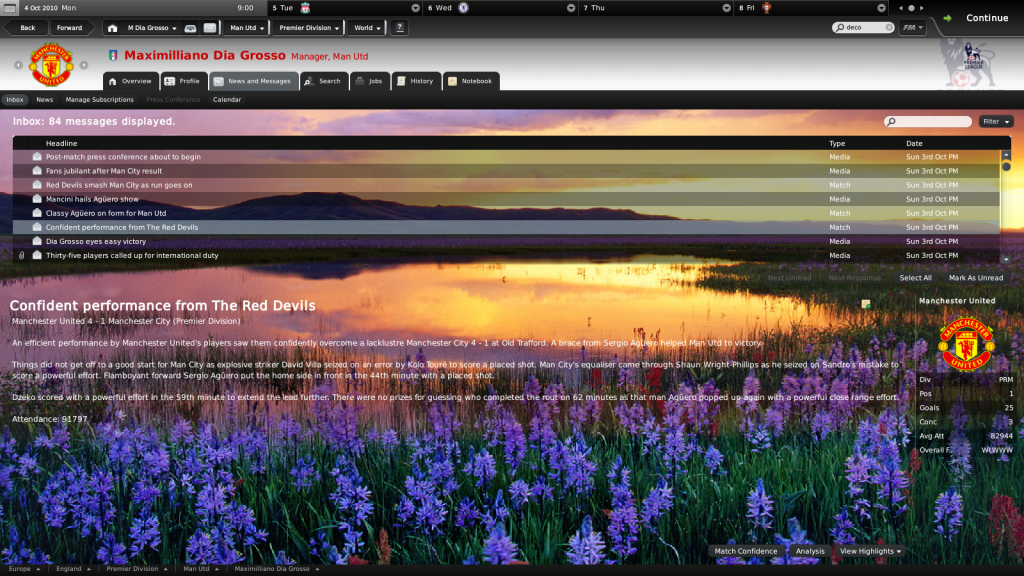Move calendar days forward with the right arrow

(x=921, y=8)
